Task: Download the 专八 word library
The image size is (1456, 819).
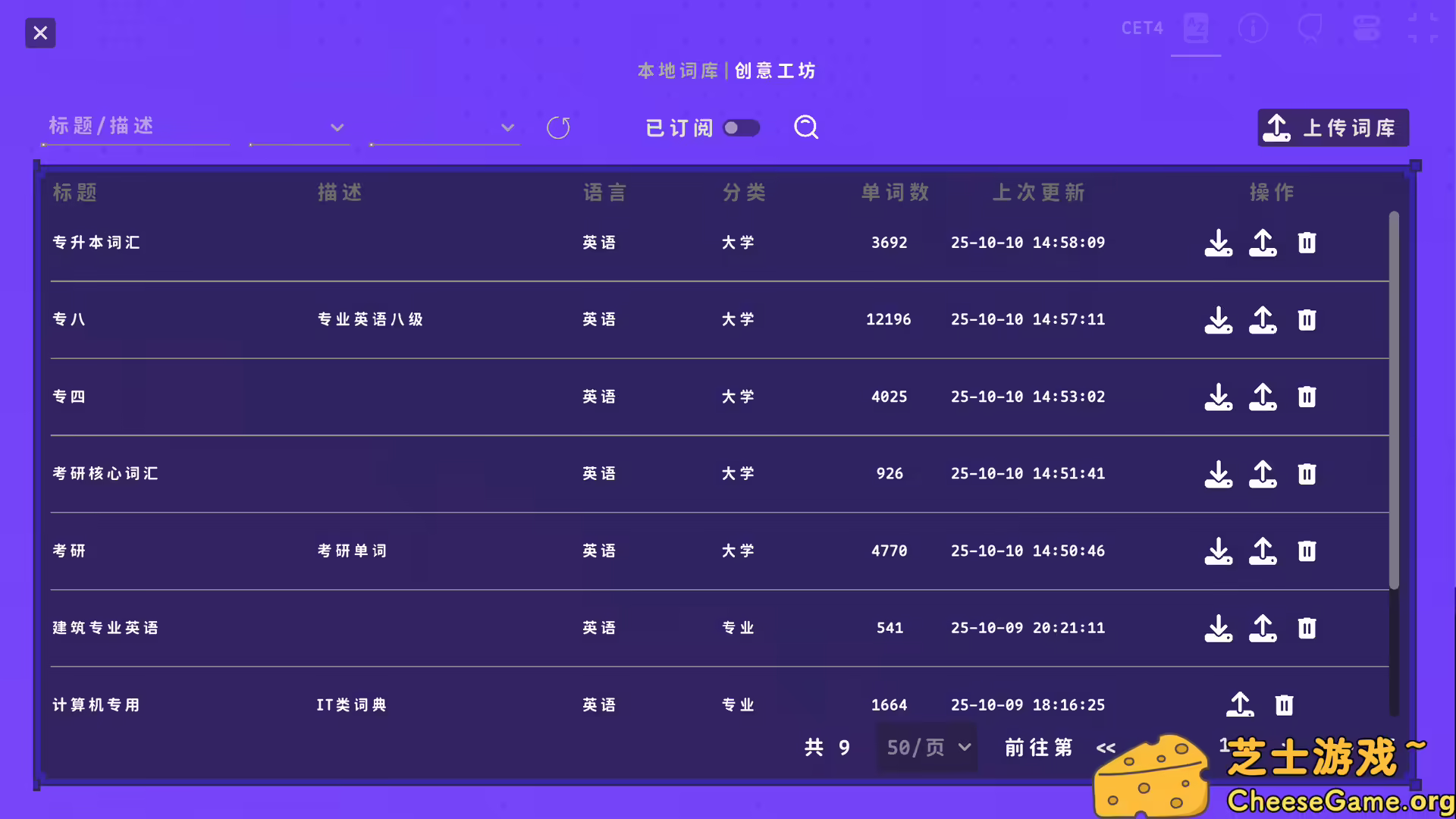Action: pos(1219,319)
